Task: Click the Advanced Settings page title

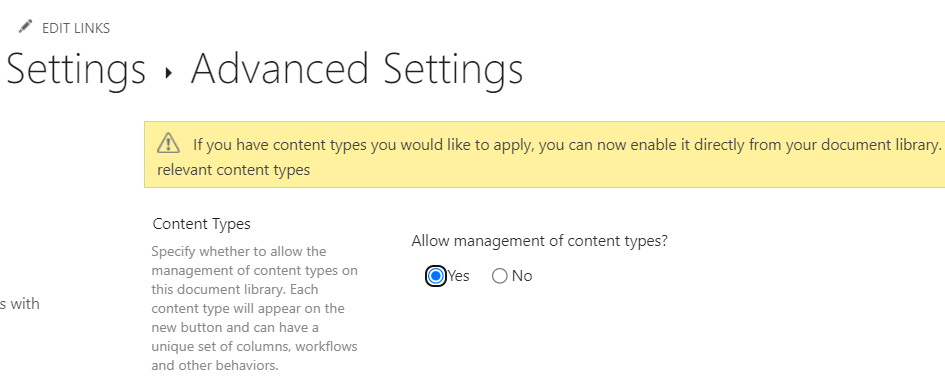Action: [x=357, y=70]
